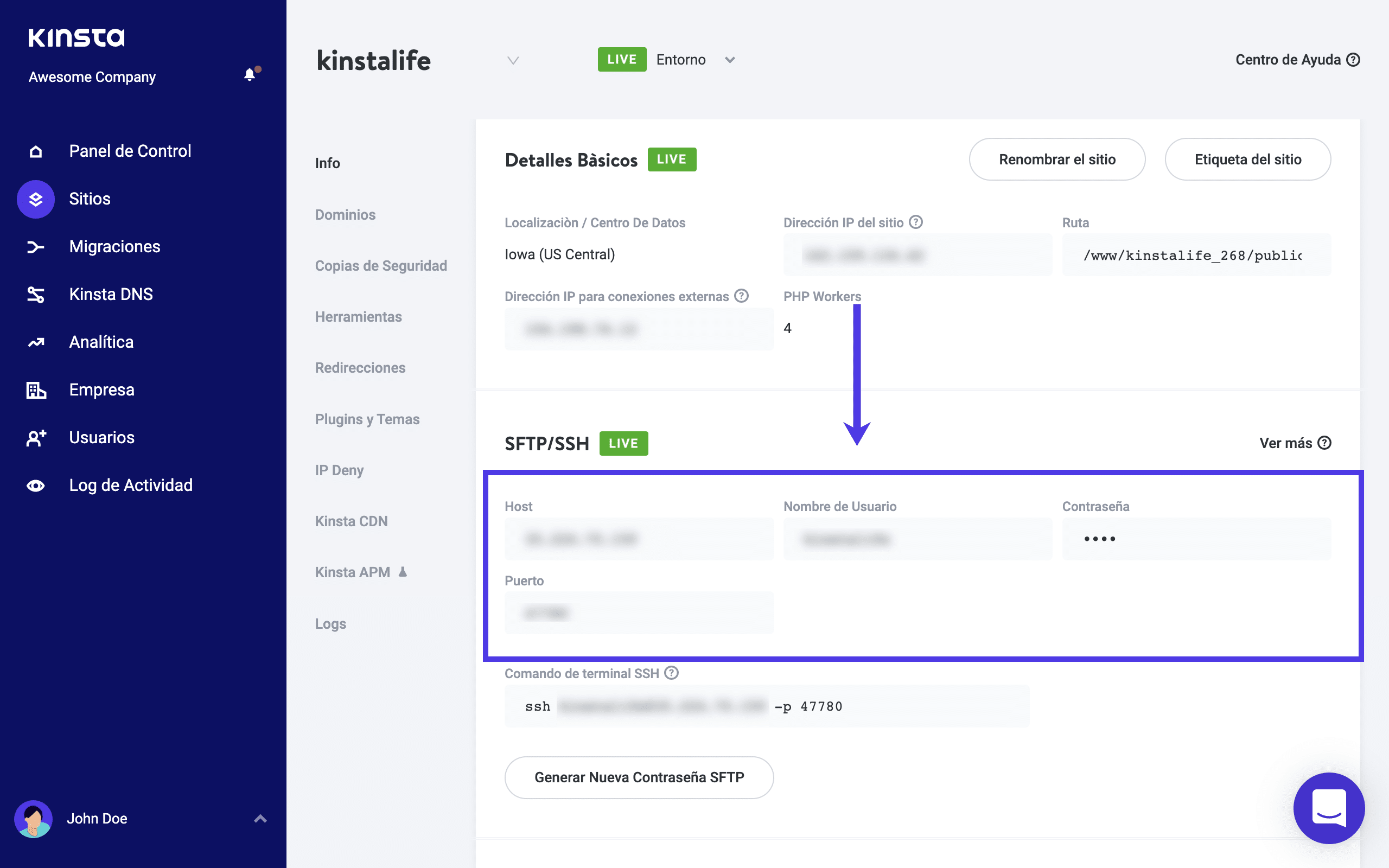Click Generar Nueva Contraseña SFTP button
This screenshot has width=1389, height=868.
click(x=639, y=777)
